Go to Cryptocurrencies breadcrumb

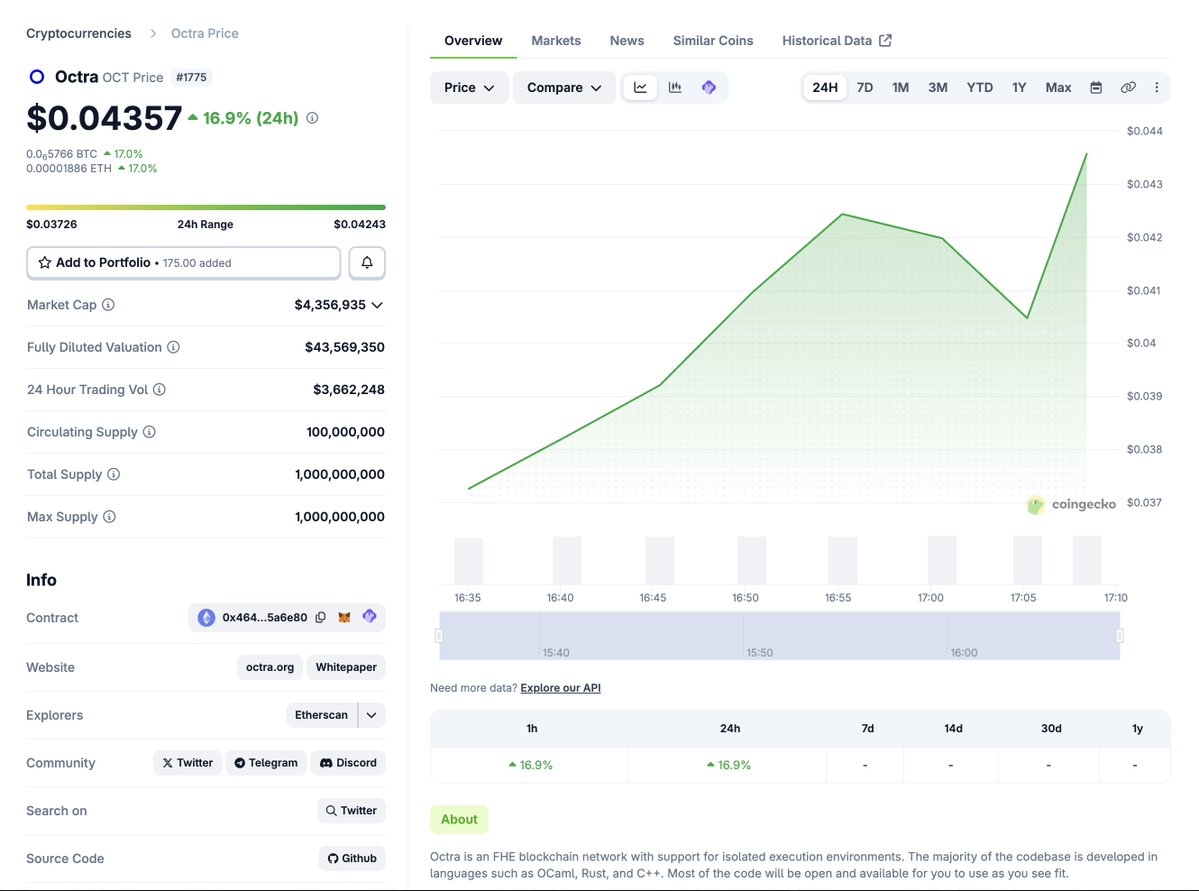[79, 33]
